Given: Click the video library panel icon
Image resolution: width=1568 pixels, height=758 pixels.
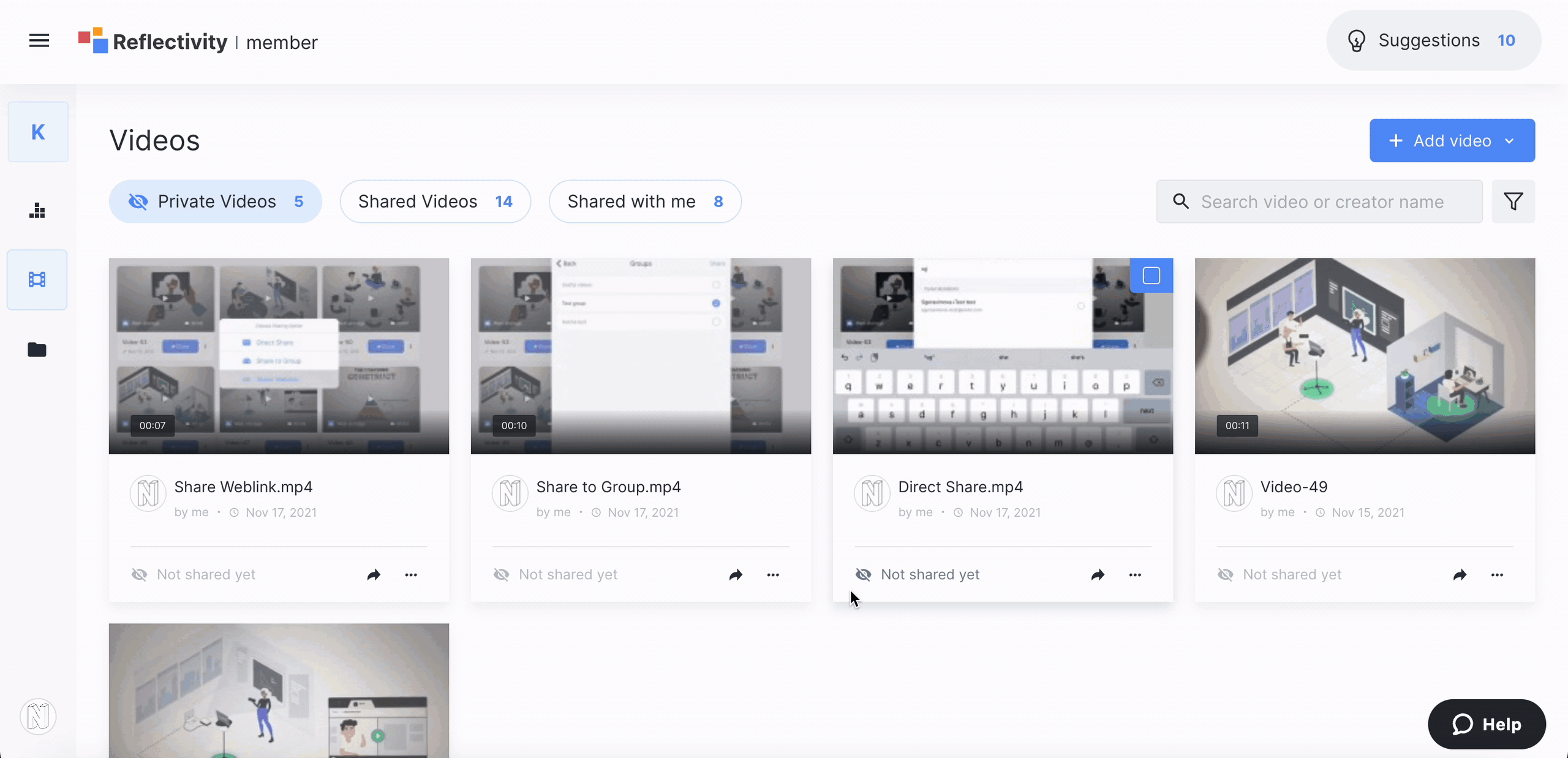Looking at the screenshot, I should coord(38,280).
